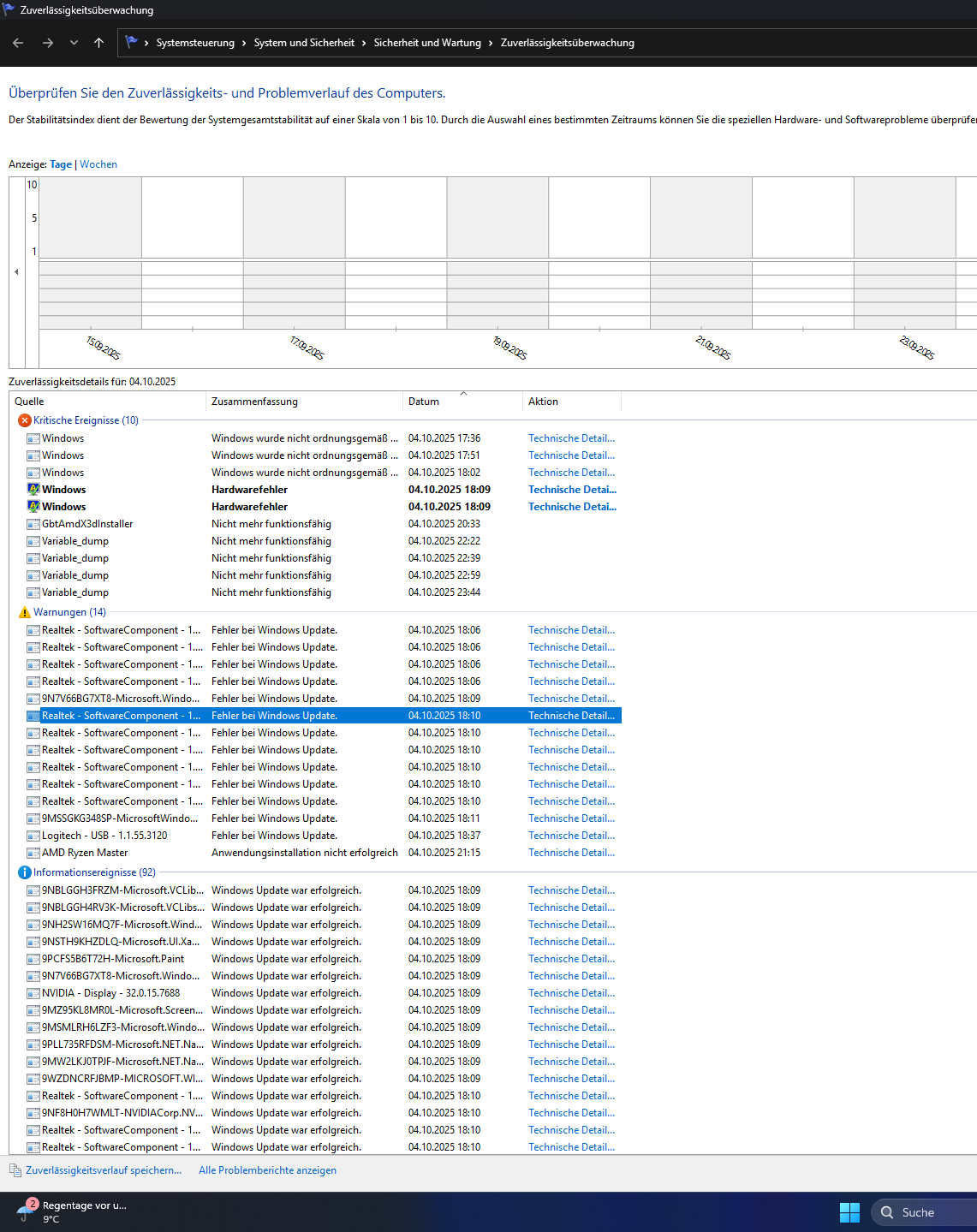The image size is (977, 1232).
Task: Click the Zuverlässigkeitsüberwachung title bar flag icon
Action: point(9,9)
